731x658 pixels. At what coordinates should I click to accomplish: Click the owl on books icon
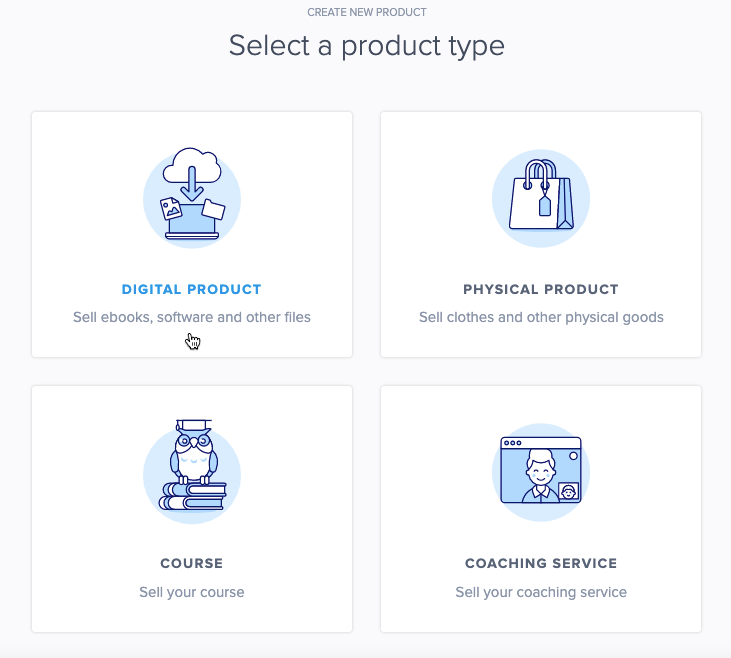[x=192, y=468]
